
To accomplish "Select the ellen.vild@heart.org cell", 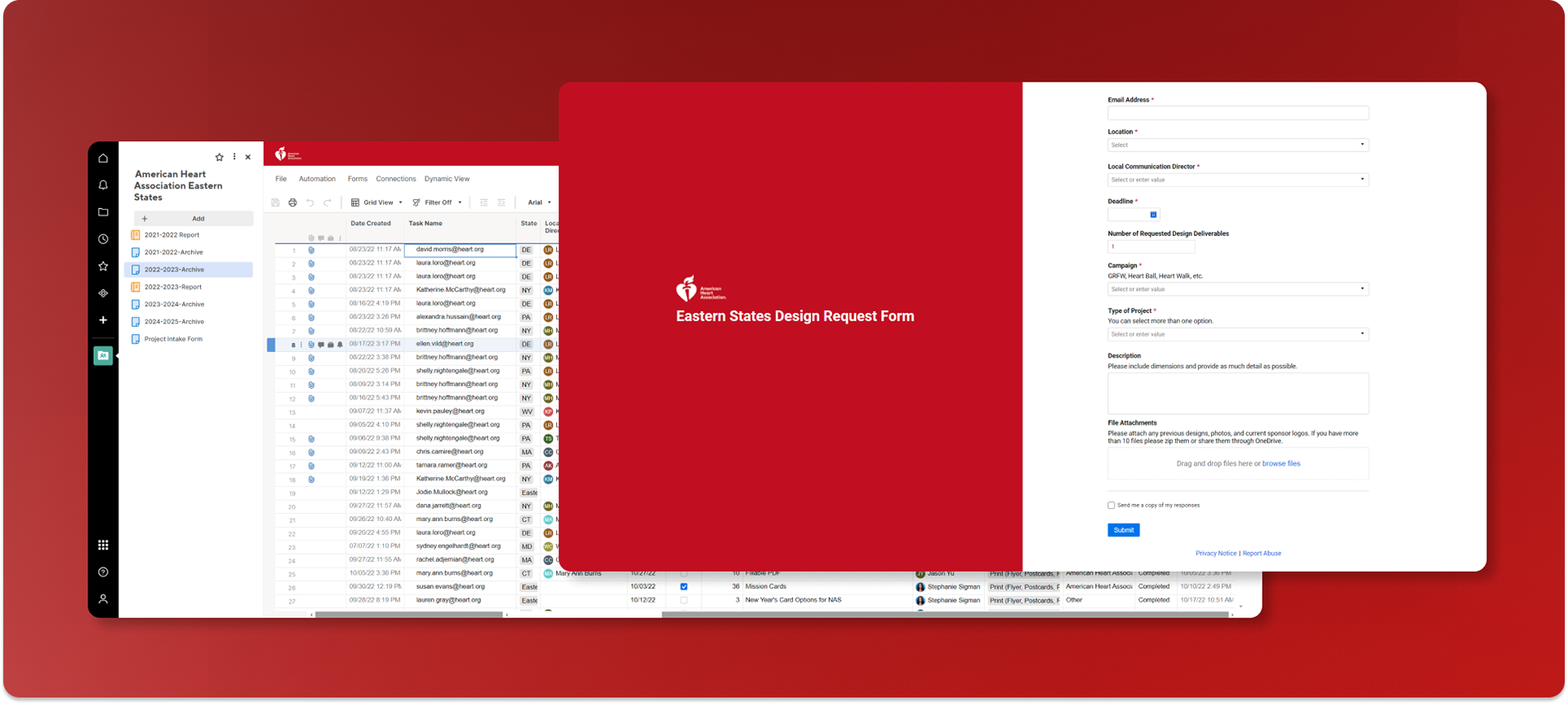I will (x=460, y=345).
